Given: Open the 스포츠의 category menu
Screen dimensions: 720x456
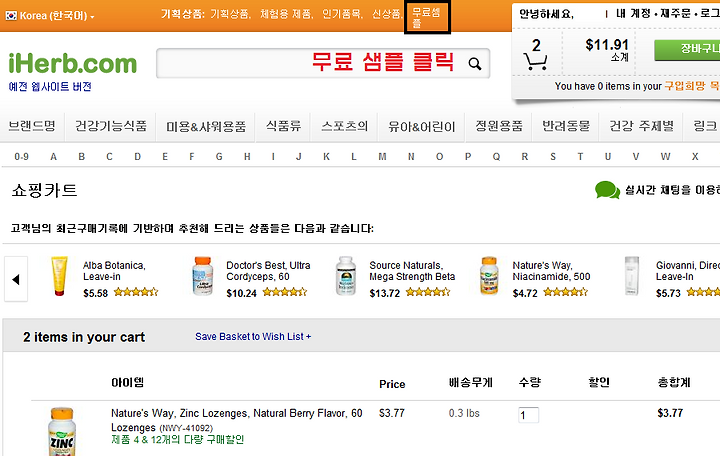Looking at the screenshot, I should 344,126.
